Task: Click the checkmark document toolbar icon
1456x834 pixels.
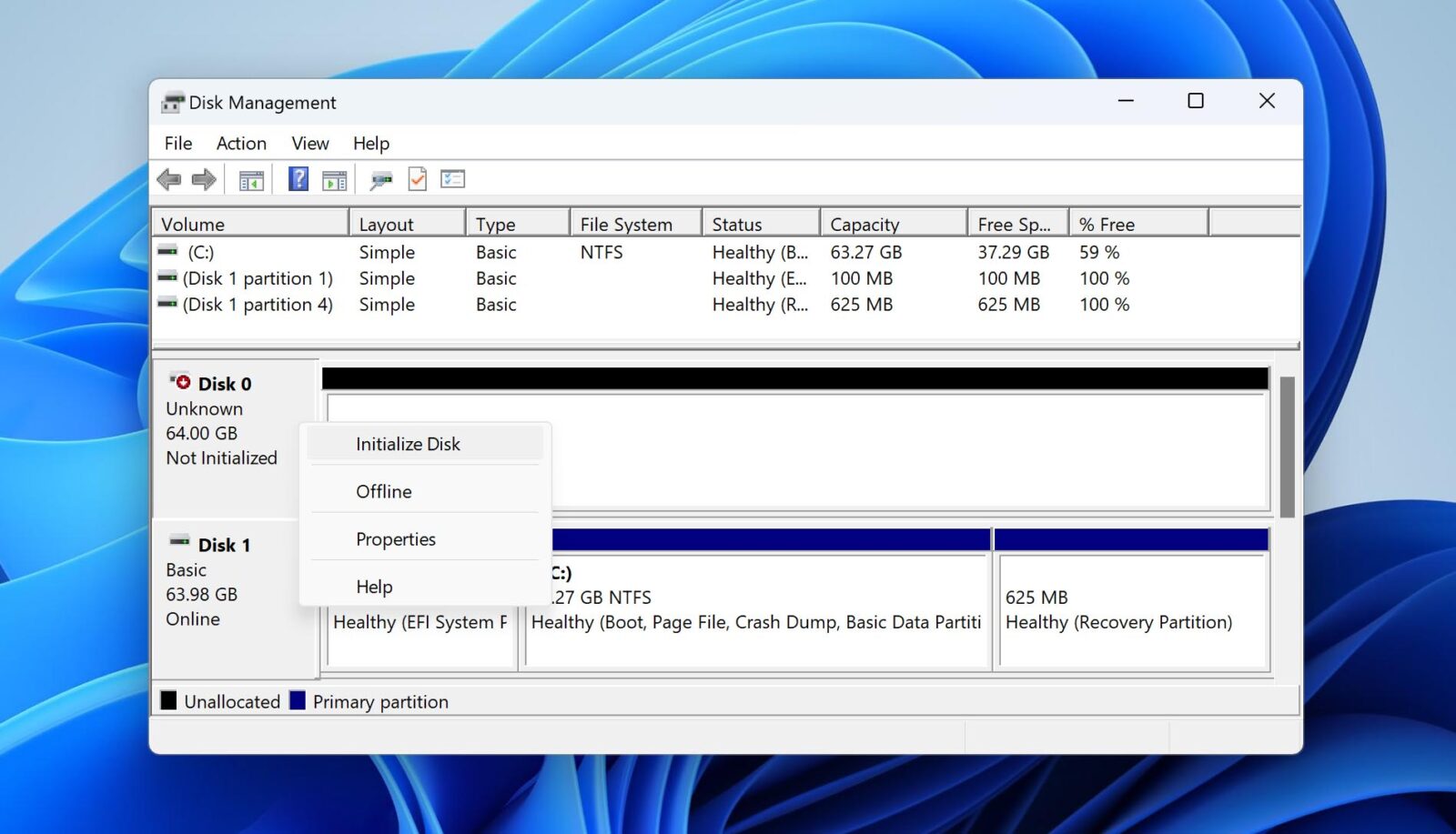Action: [x=418, y=178]
